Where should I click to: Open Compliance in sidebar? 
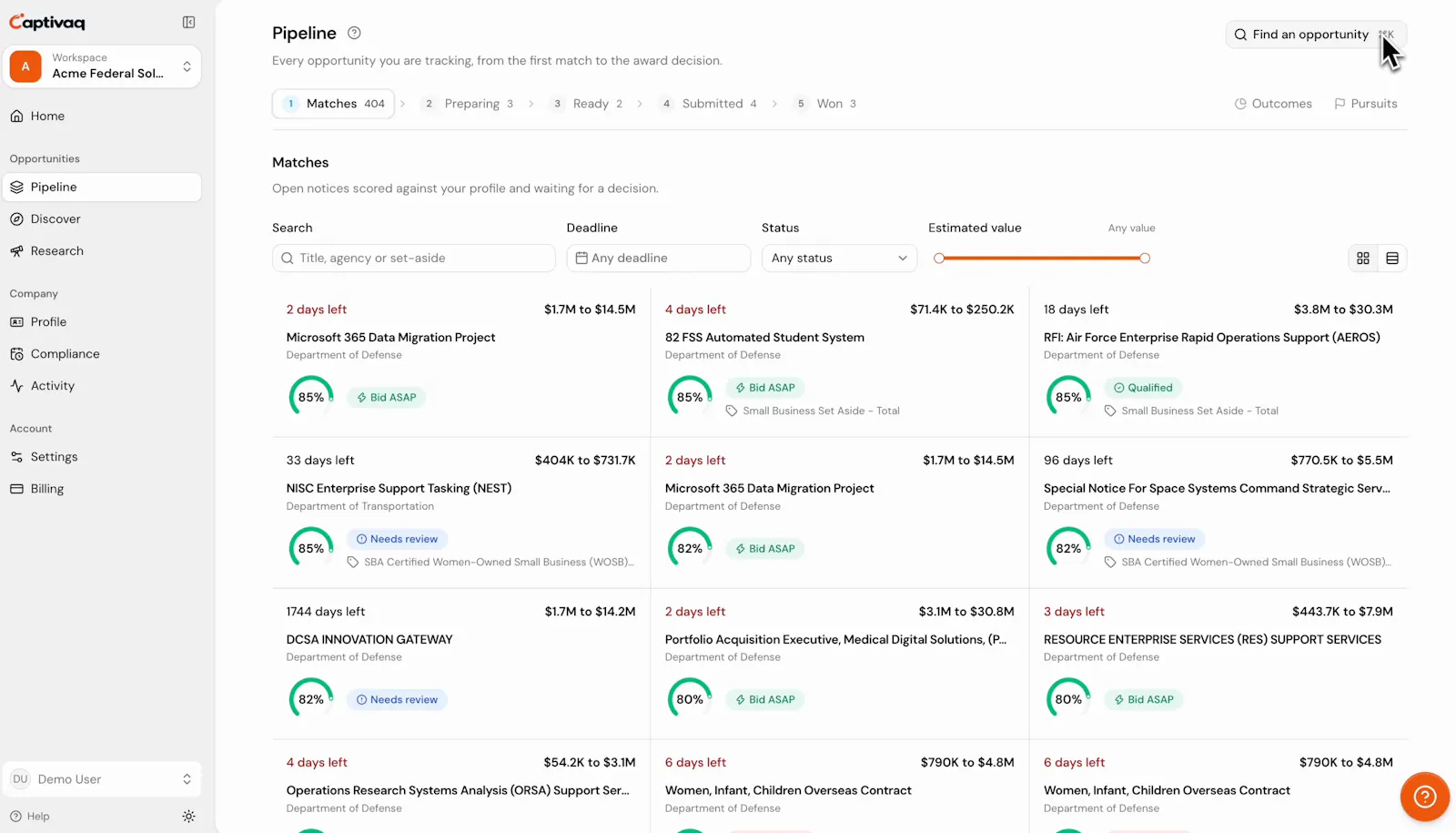coord(102,354)
